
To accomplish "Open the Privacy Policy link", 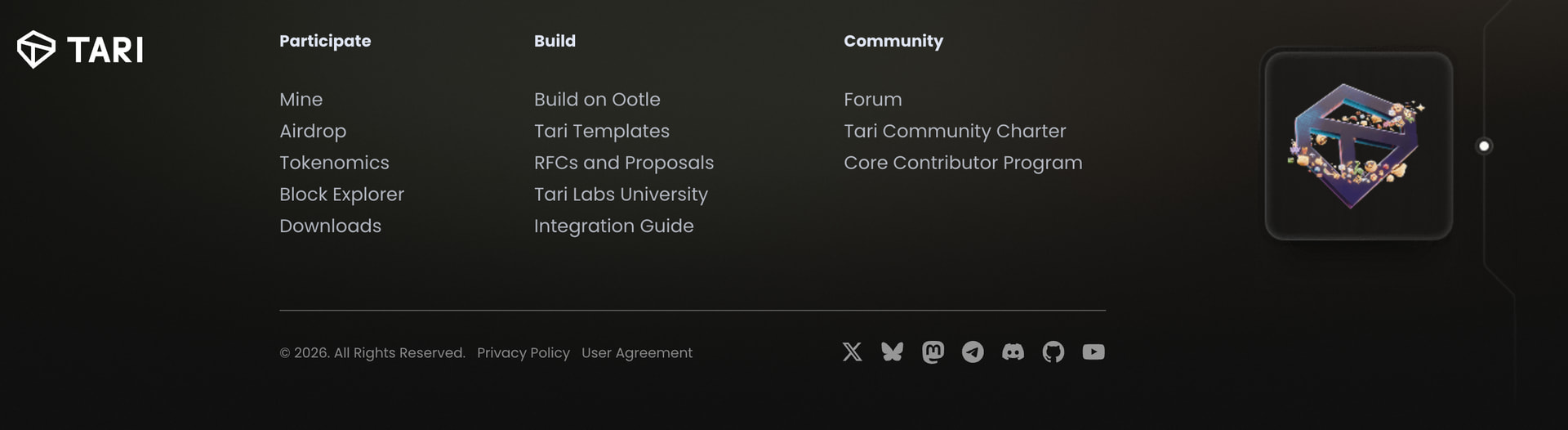I will pos(523,353).
